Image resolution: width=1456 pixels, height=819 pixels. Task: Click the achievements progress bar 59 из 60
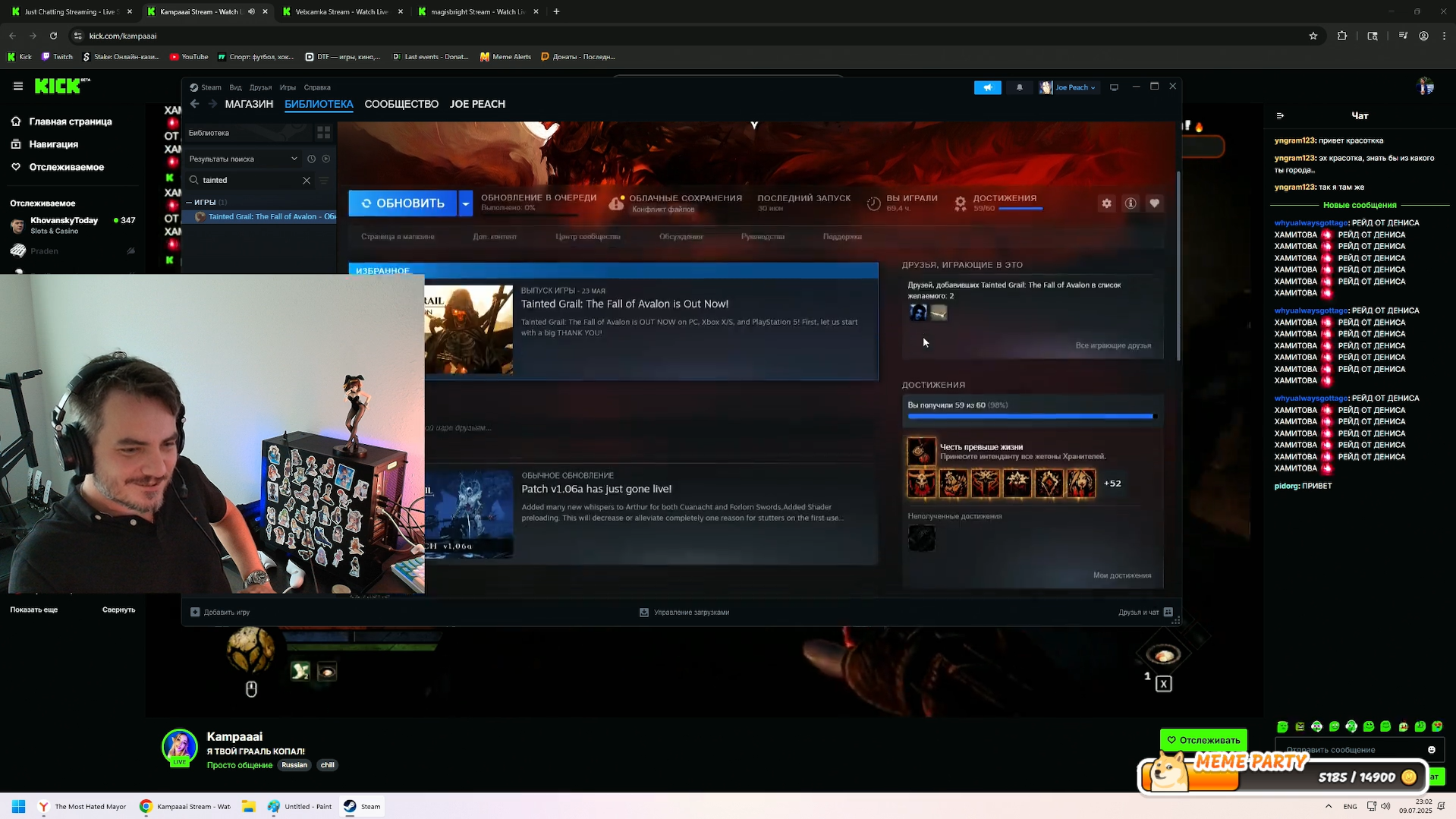[x=1030, y=416]
